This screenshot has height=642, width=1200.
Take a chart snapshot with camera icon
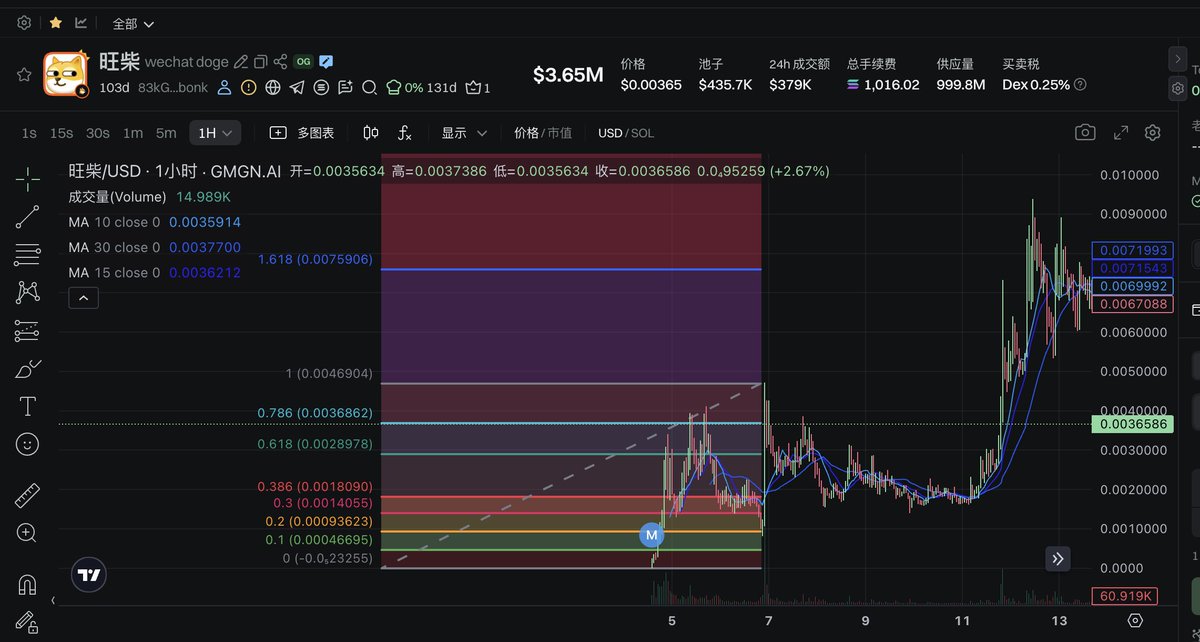click(1084, 132)
